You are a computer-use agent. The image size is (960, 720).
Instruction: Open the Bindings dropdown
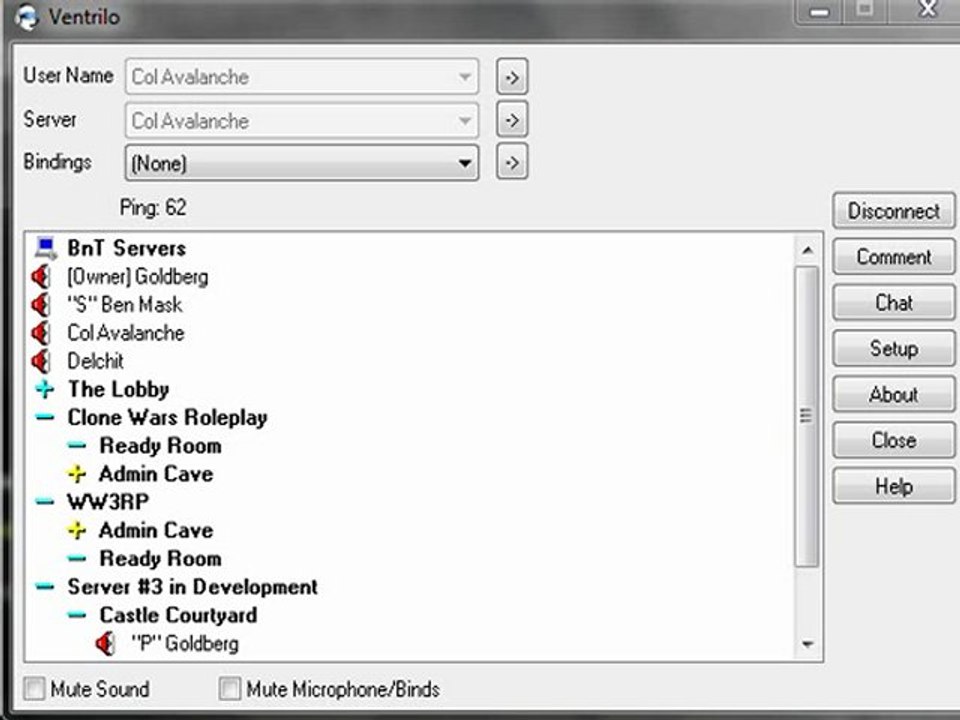coord(302,163)
